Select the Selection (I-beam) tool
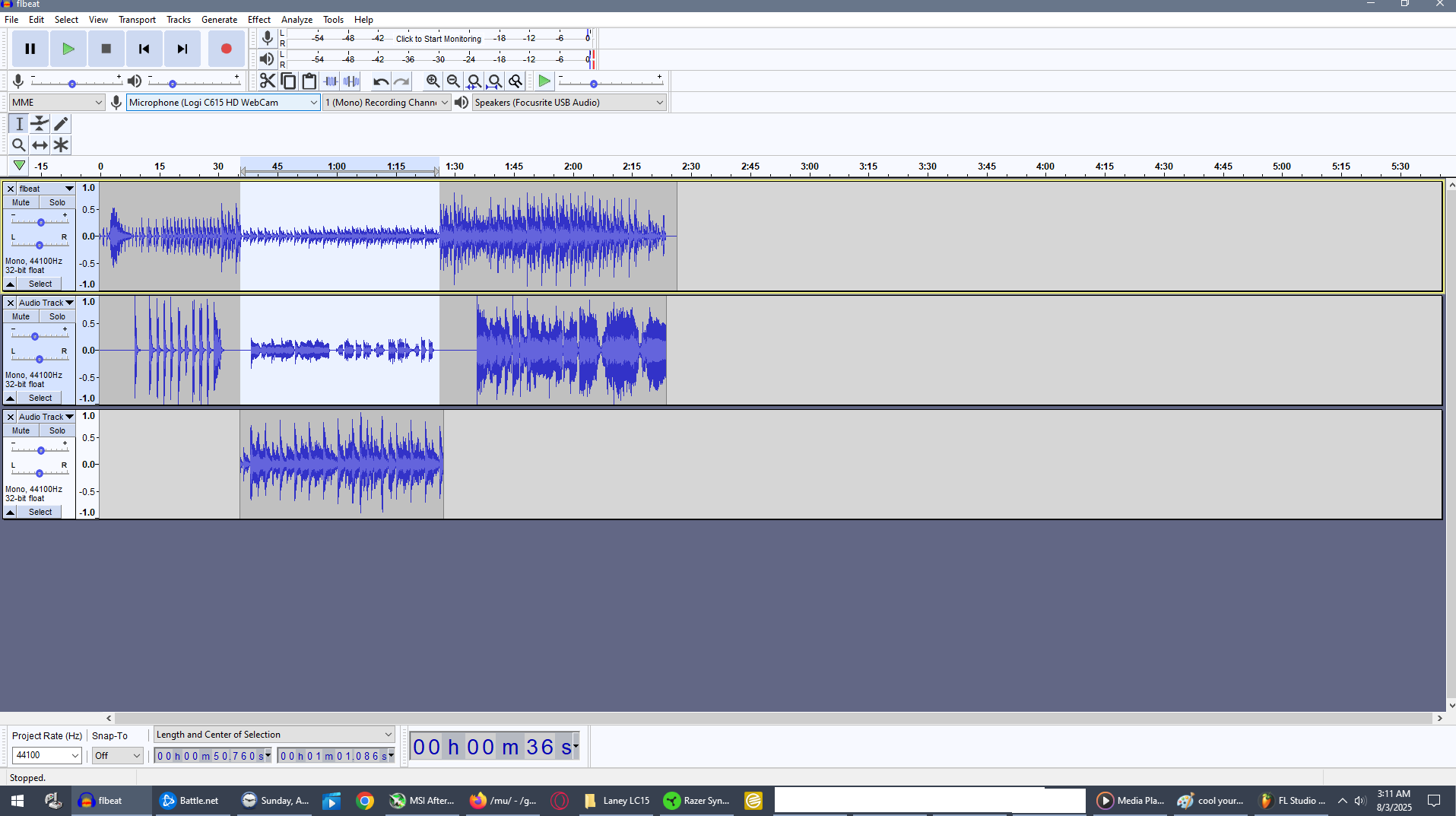Screen dimensions: 1456x816 [19, 123]
